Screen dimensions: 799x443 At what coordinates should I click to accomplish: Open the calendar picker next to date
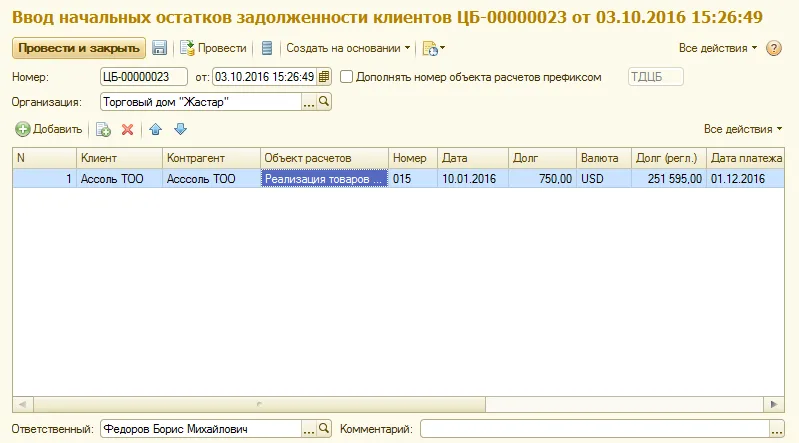[x=324, y=77]
